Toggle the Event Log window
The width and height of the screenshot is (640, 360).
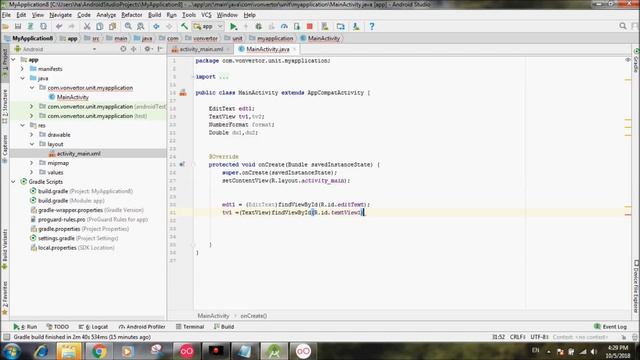pos(611,327)
